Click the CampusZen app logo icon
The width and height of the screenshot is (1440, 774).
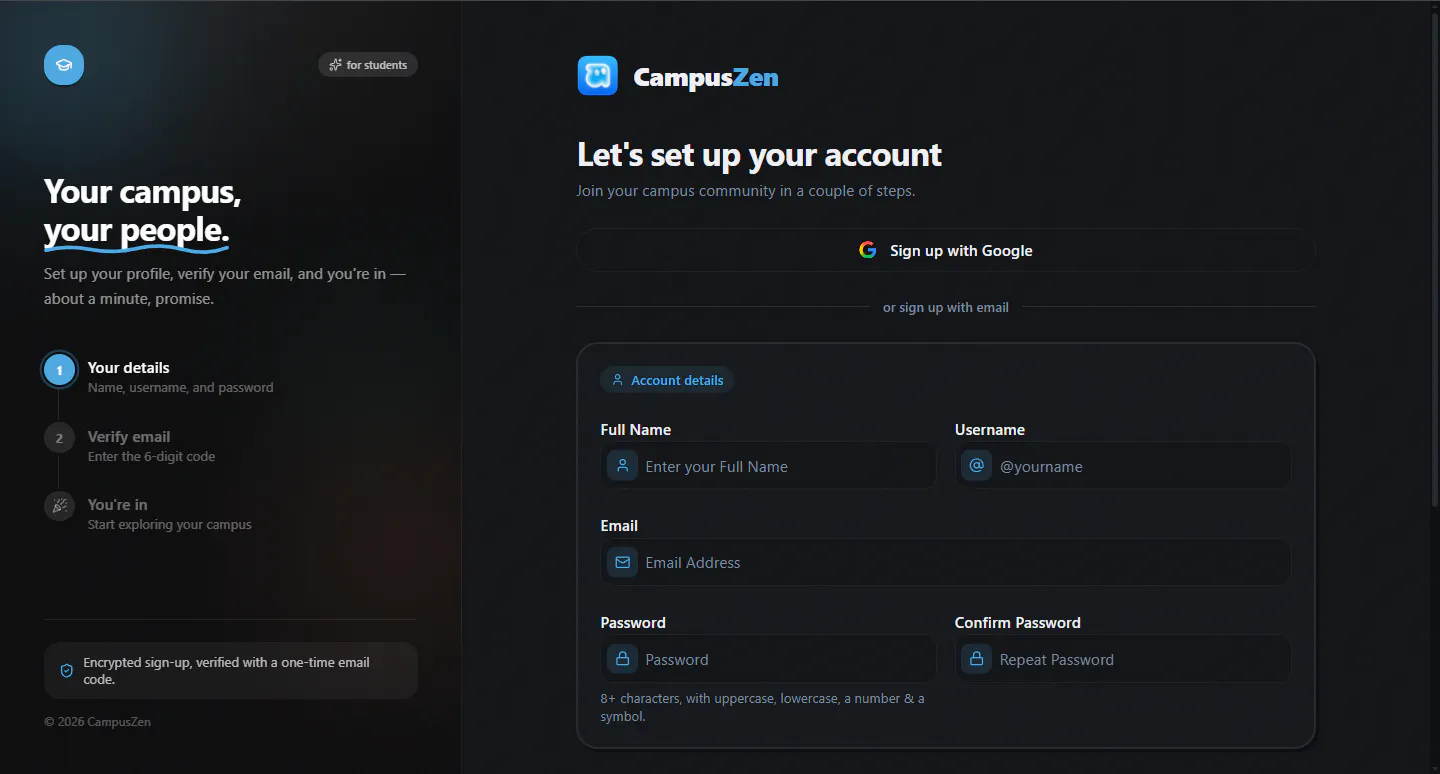click(598, 76)
